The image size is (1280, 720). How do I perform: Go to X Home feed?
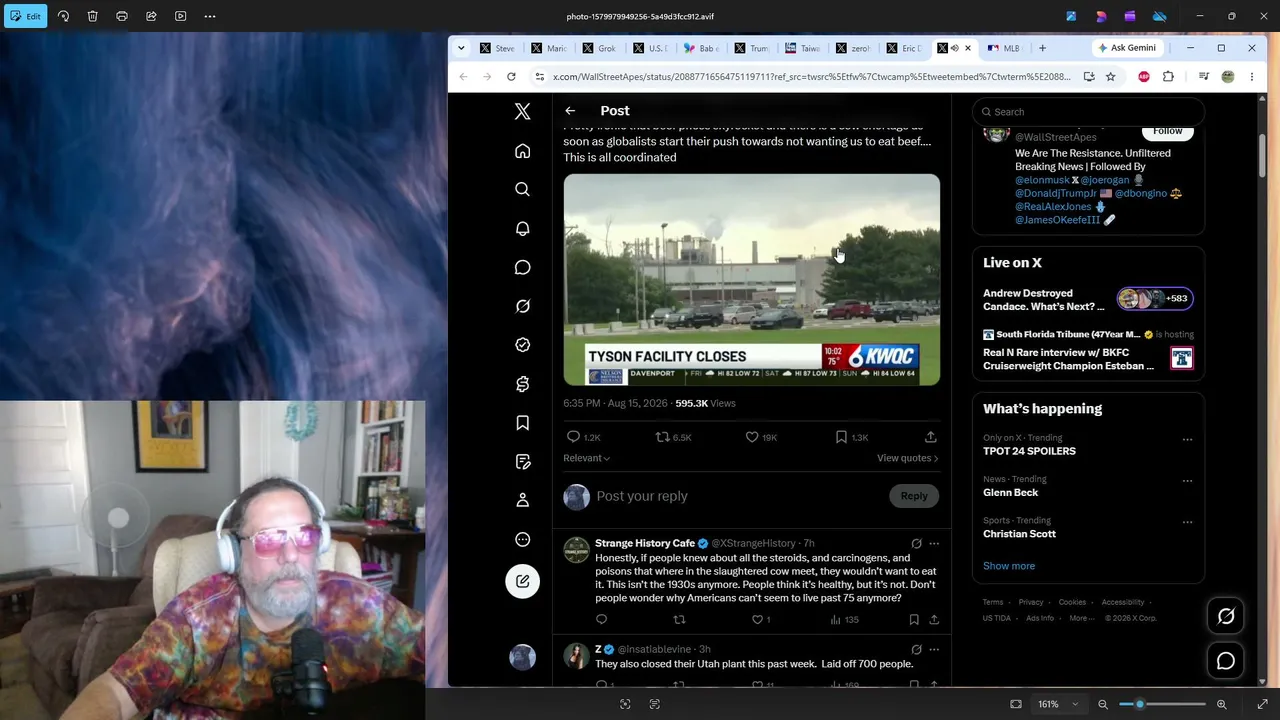(x=522, y=151)
